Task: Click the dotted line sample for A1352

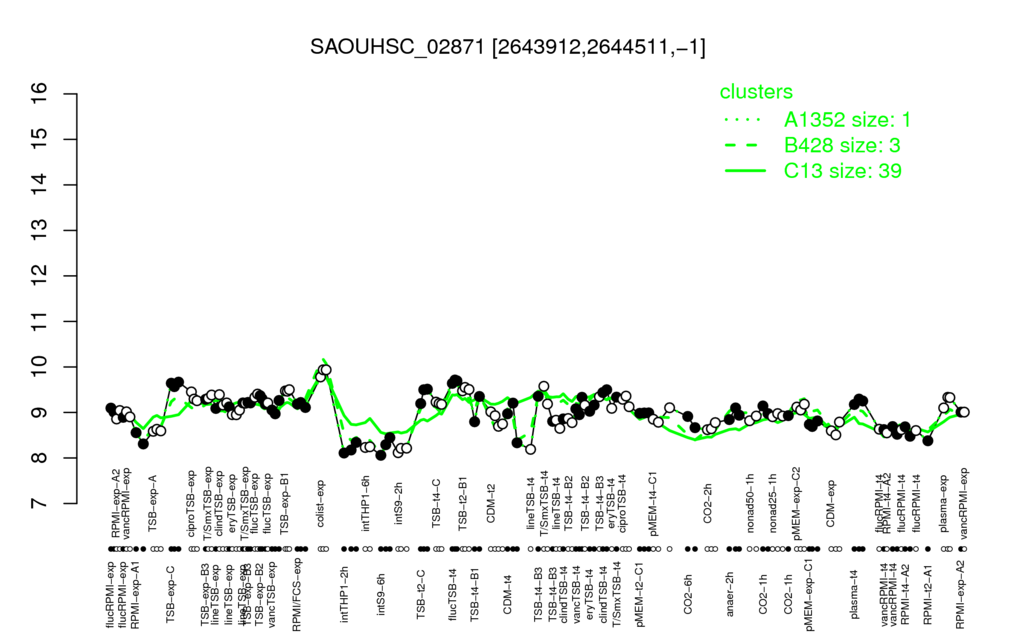Action: pos(744,120)
